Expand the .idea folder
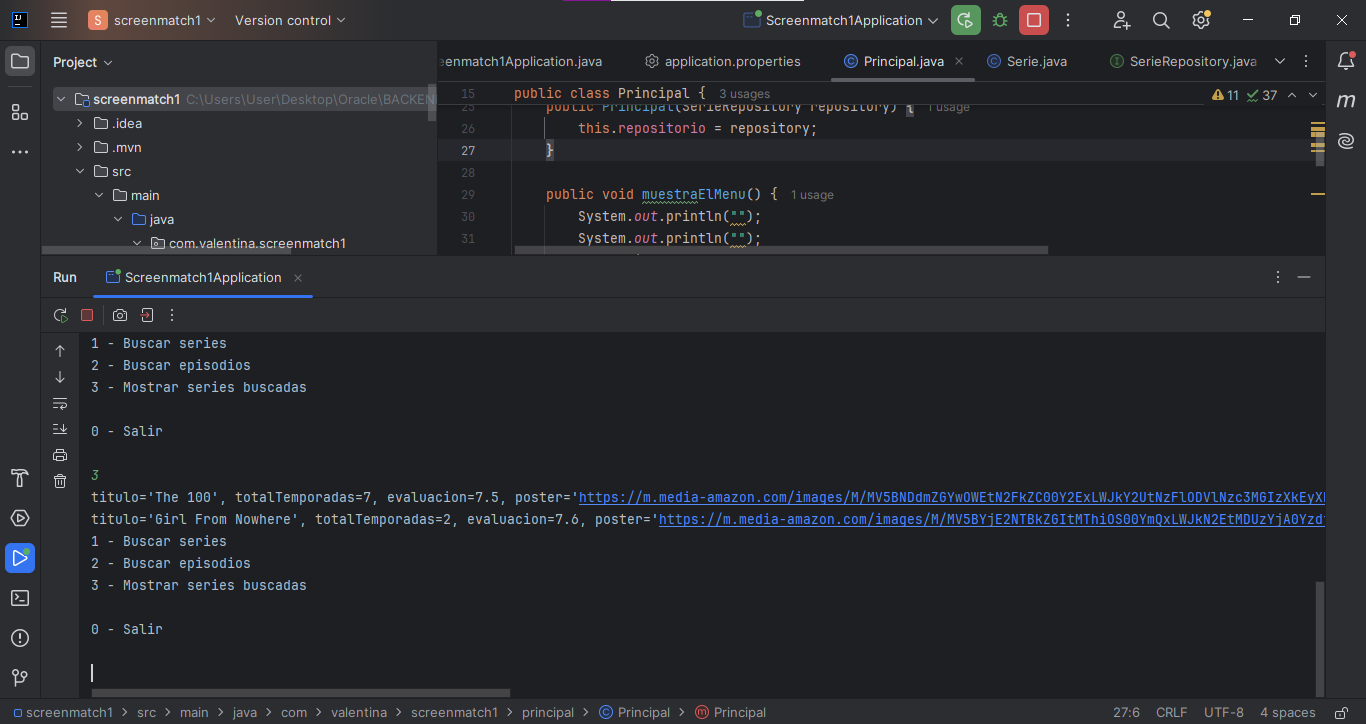The width and height of the screenshot is (1366, 724). (x=80, y=123)
